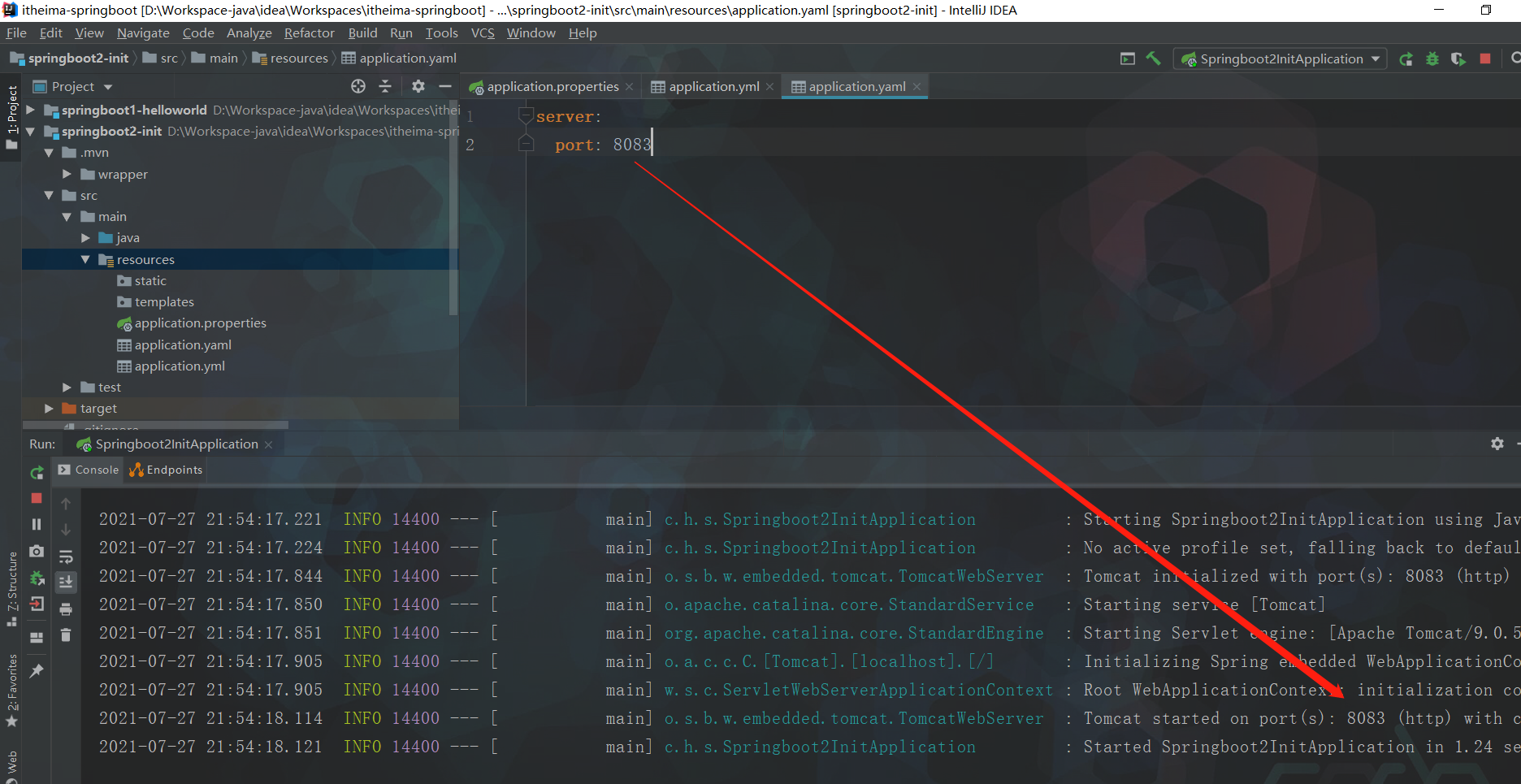Open Project panel settings gear
Viewport: 1521px width, 784px height.
418,86
